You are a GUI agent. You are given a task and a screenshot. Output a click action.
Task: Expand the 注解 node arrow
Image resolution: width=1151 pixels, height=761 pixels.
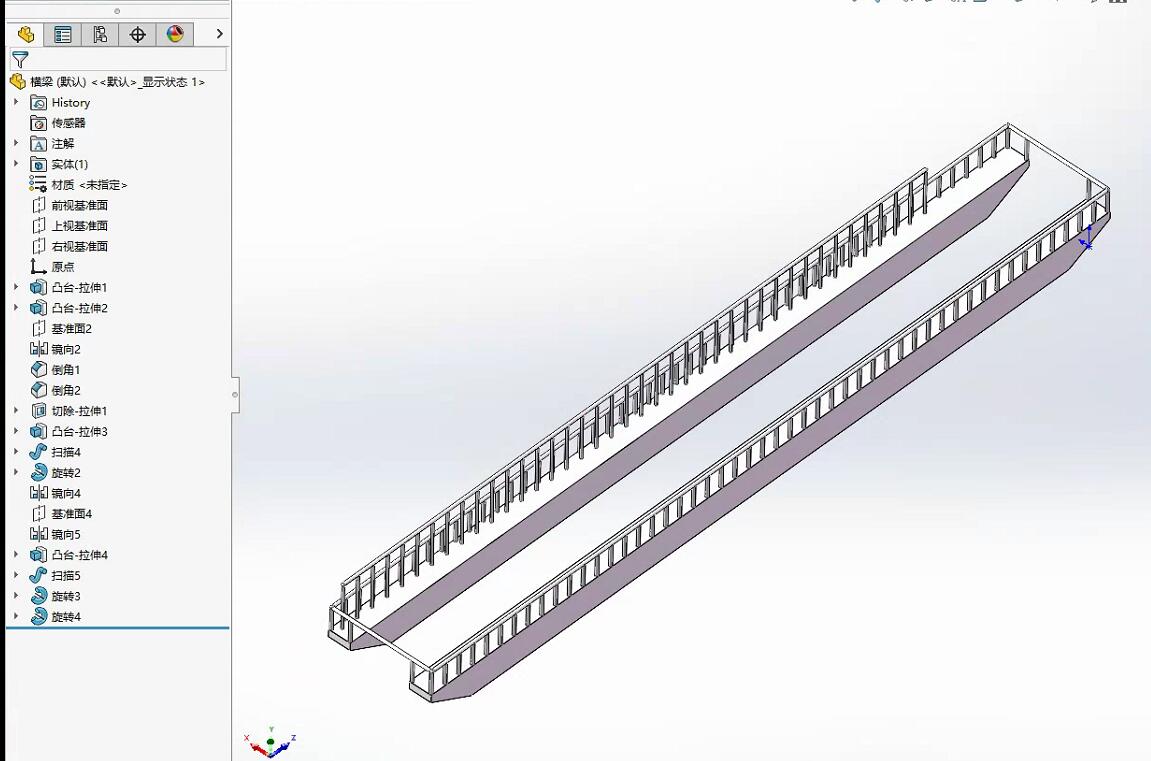[16, 143]
